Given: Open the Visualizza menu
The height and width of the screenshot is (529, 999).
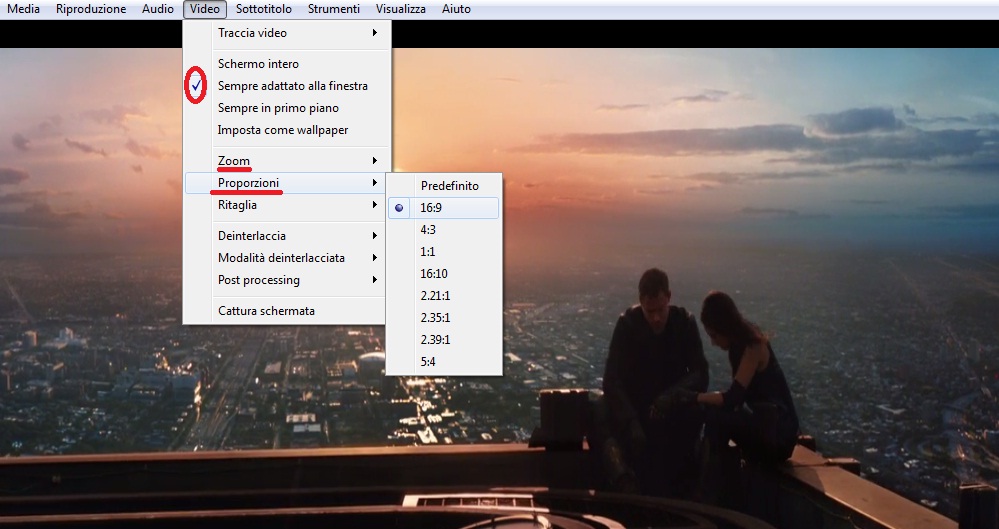Looking at the screenshot, I should (400, 9).
